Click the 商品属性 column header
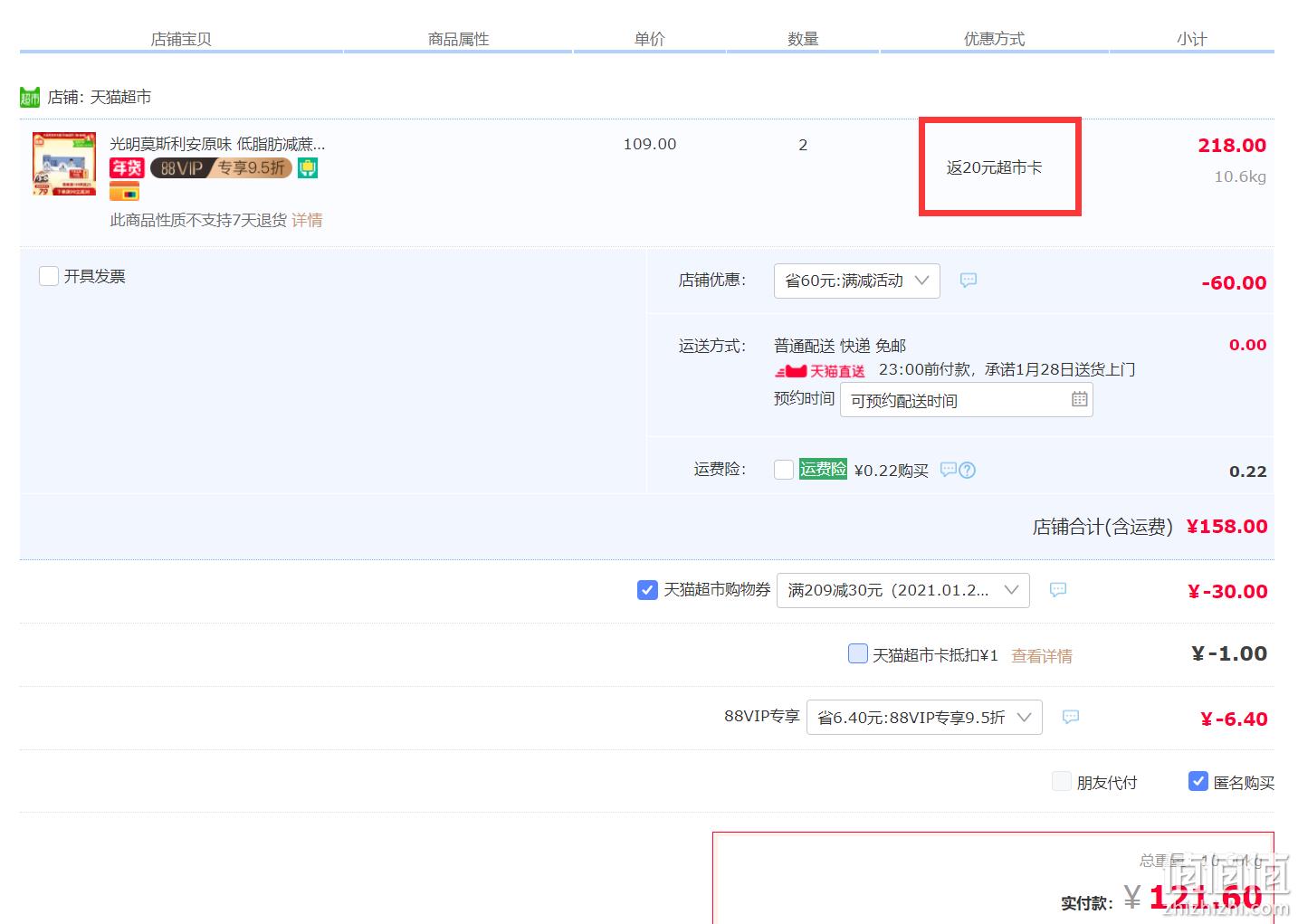Image resolution: width=1298 pixels, height=924 pixels. click(458, 39)
